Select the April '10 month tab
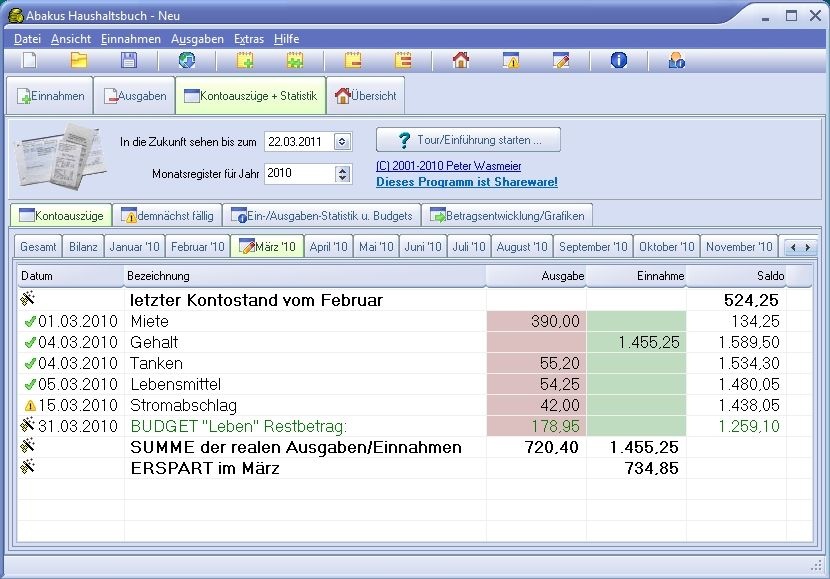Image resolution: width=830 pixels, height=579 pixels. click(x=328, y=247)
